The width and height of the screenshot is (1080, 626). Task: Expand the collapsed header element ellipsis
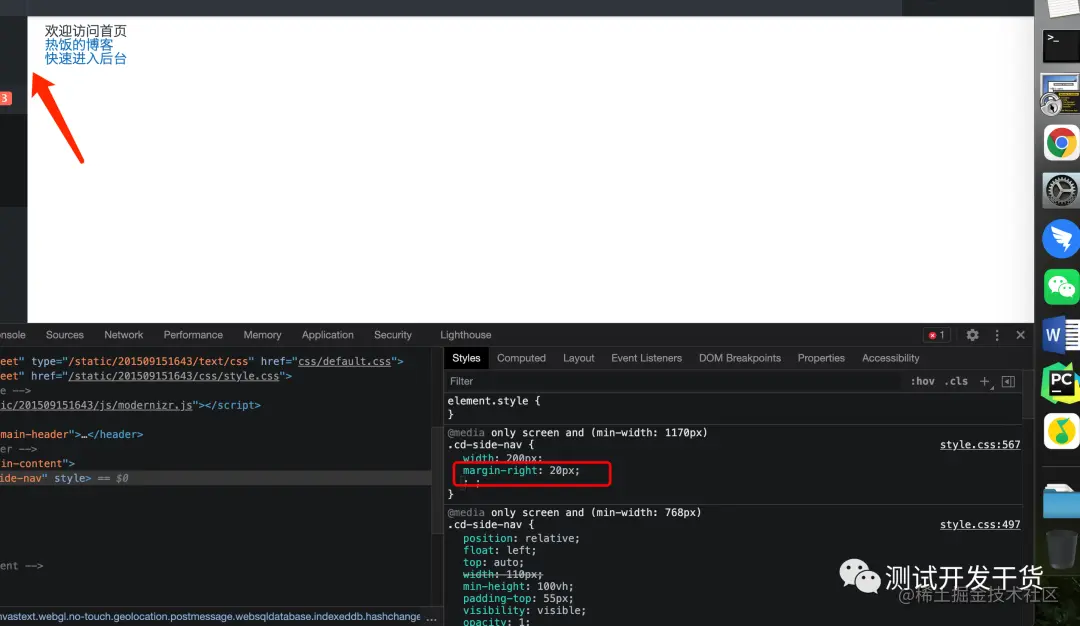tap(83, 435)
